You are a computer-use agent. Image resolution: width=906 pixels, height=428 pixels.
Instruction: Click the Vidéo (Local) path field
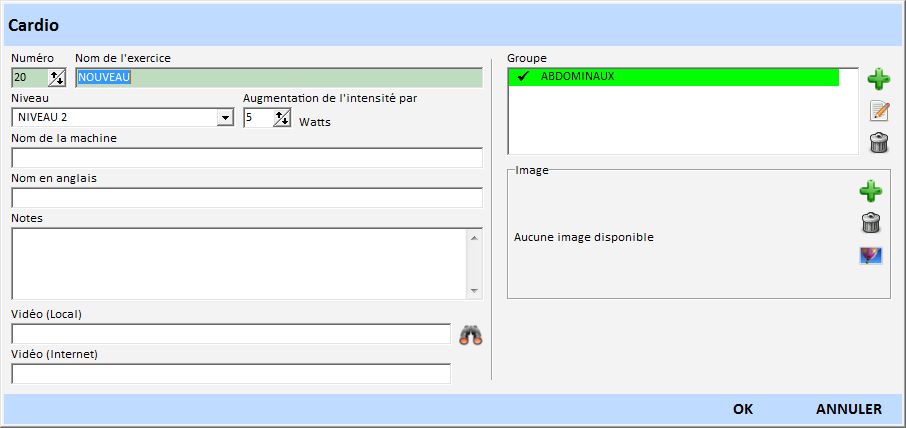pyautogui.click(x=230, y=334)
